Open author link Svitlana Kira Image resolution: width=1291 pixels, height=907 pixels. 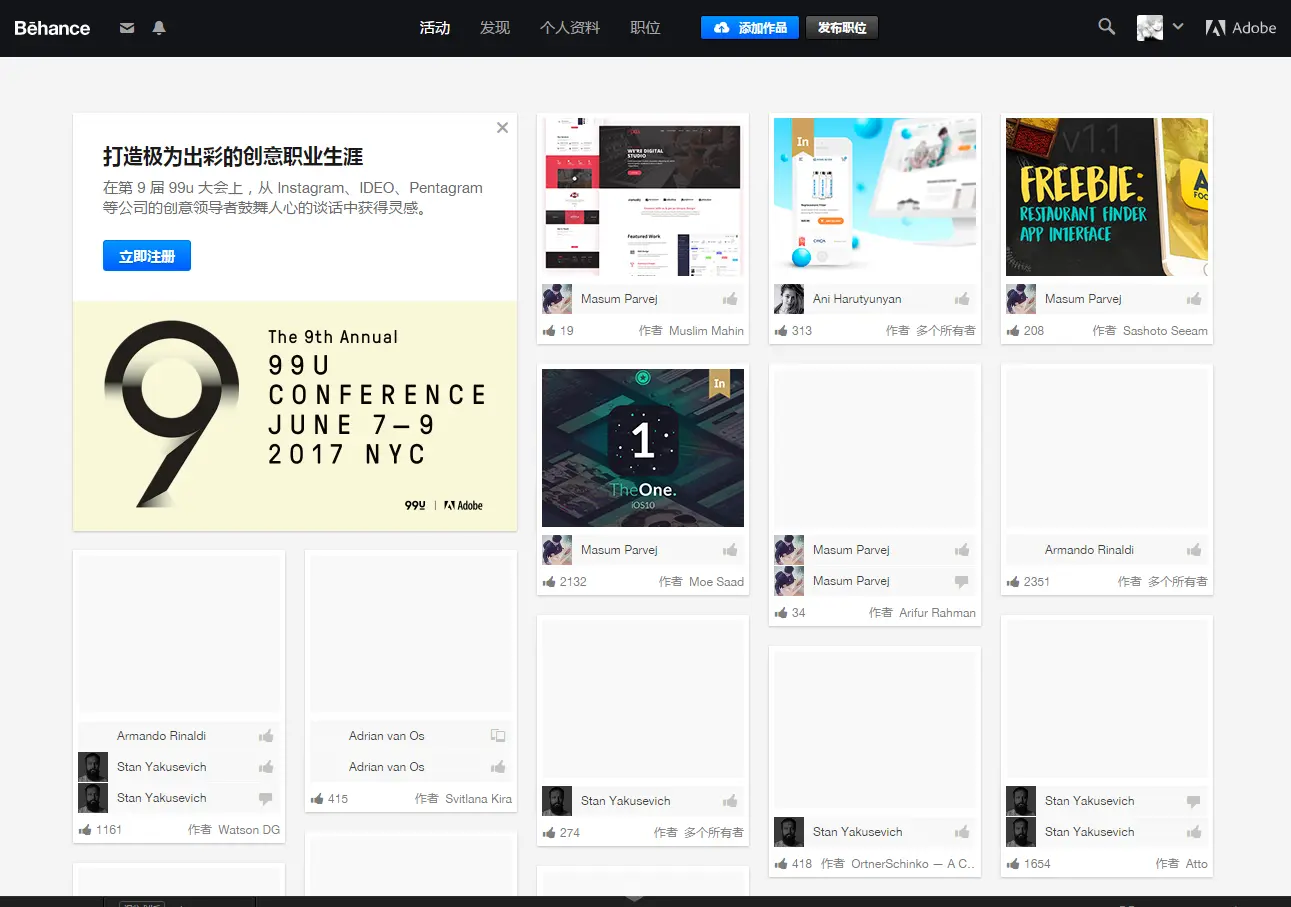coord(478,799)
